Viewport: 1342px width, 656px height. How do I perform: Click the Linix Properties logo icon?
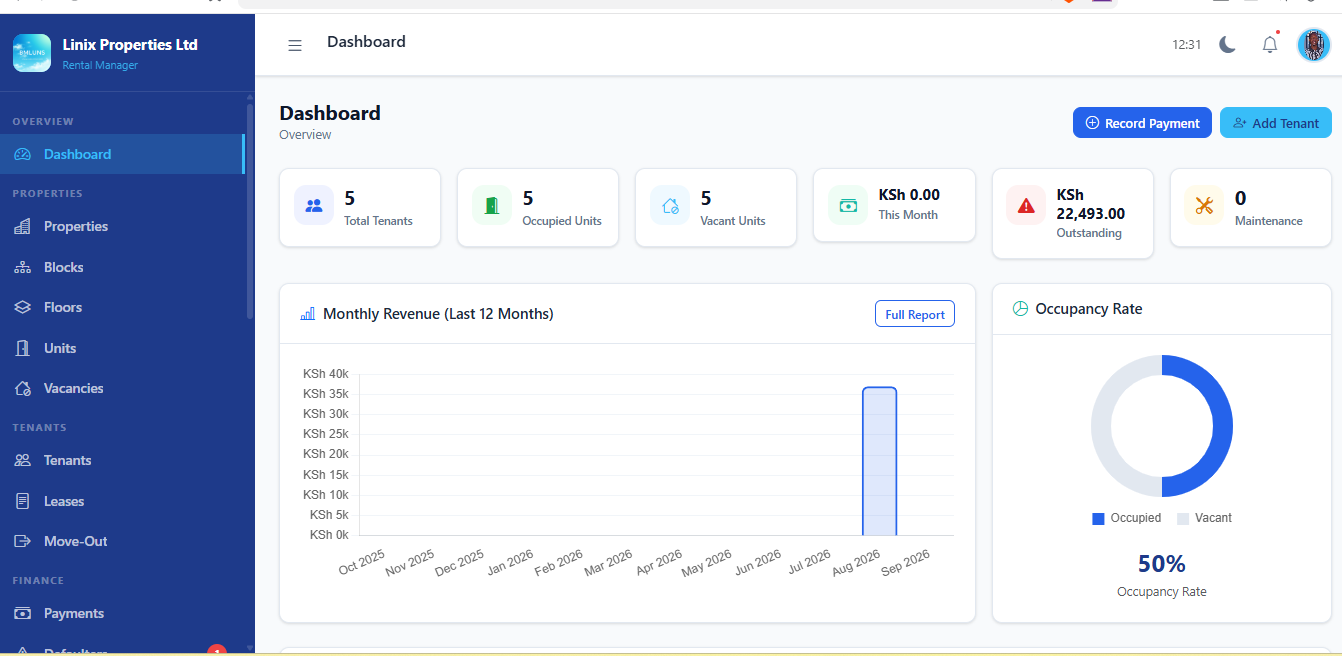pos(32,53)
